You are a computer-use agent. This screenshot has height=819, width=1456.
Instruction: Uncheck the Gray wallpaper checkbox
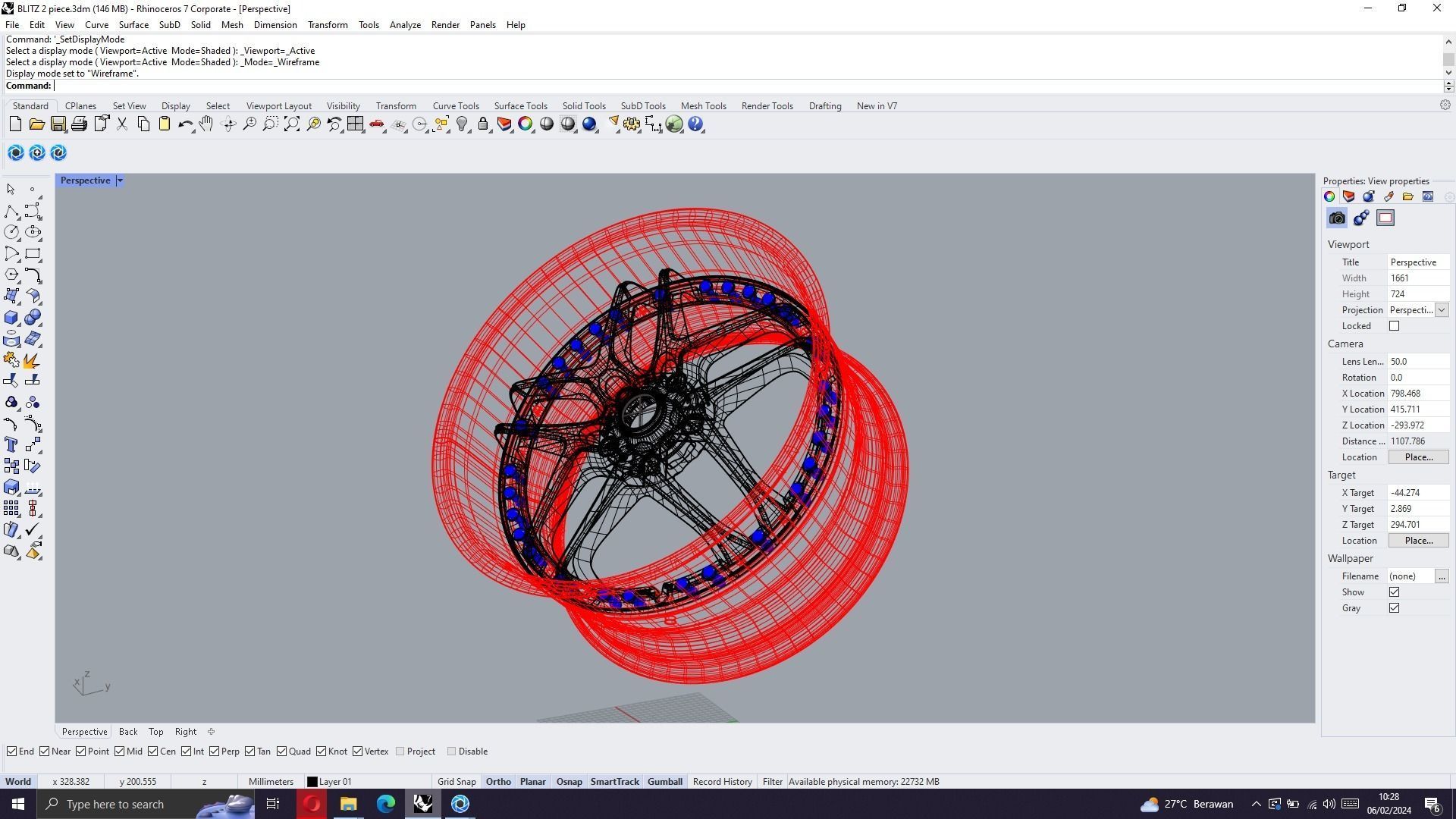[x=1394, y=608]
